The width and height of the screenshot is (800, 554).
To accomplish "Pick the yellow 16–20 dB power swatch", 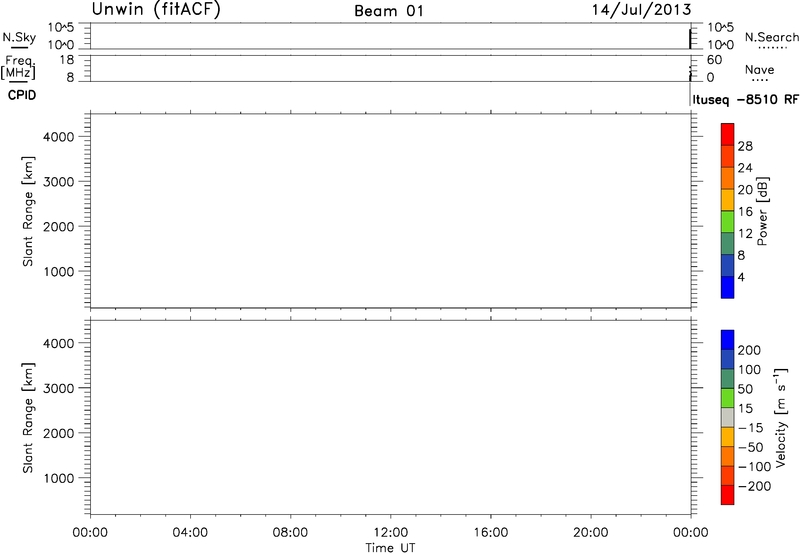I will click(728, 200).
